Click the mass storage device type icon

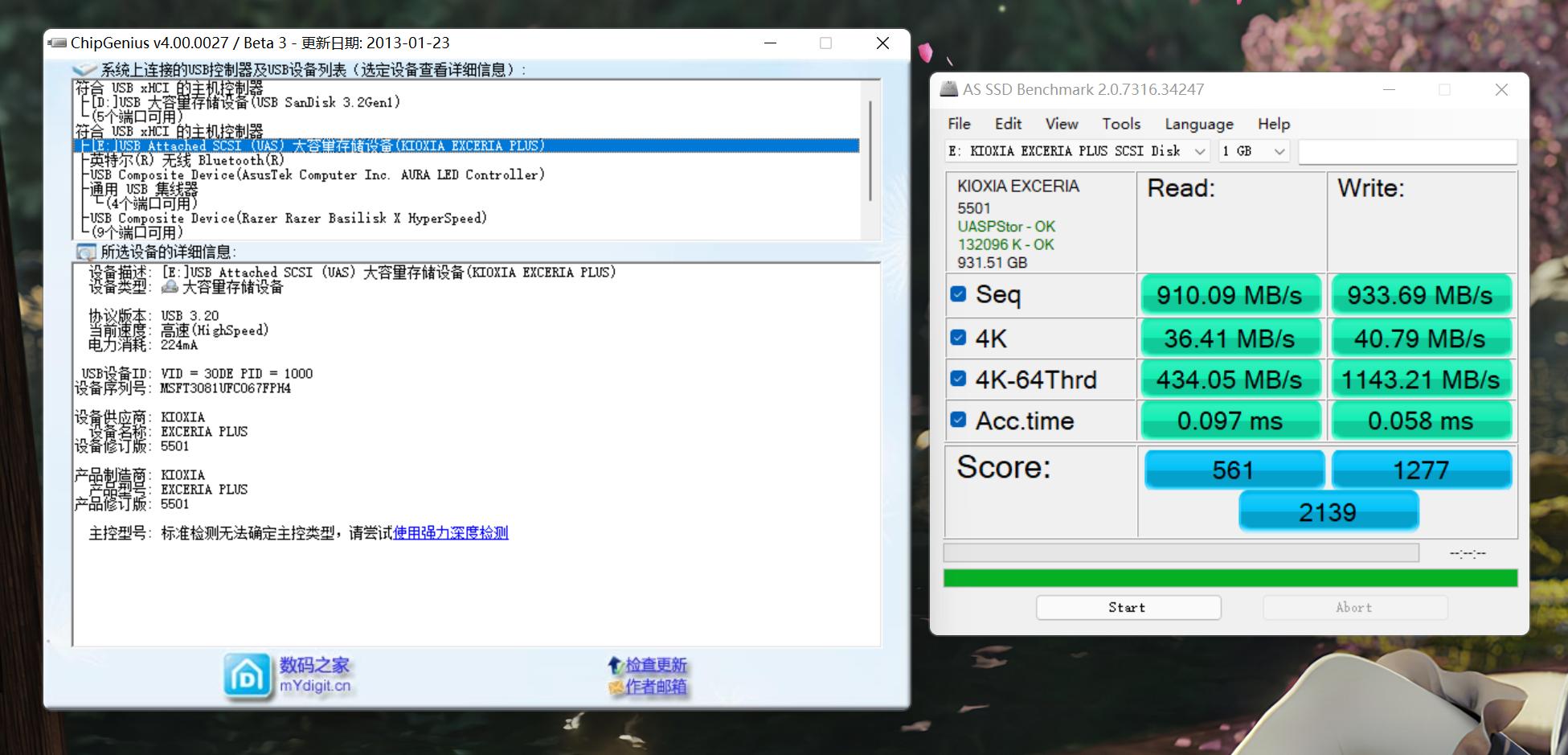click(170, 286)
